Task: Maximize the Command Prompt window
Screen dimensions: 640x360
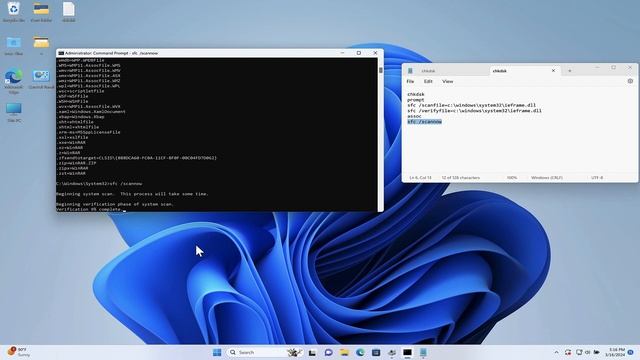Action: point(359,53)
